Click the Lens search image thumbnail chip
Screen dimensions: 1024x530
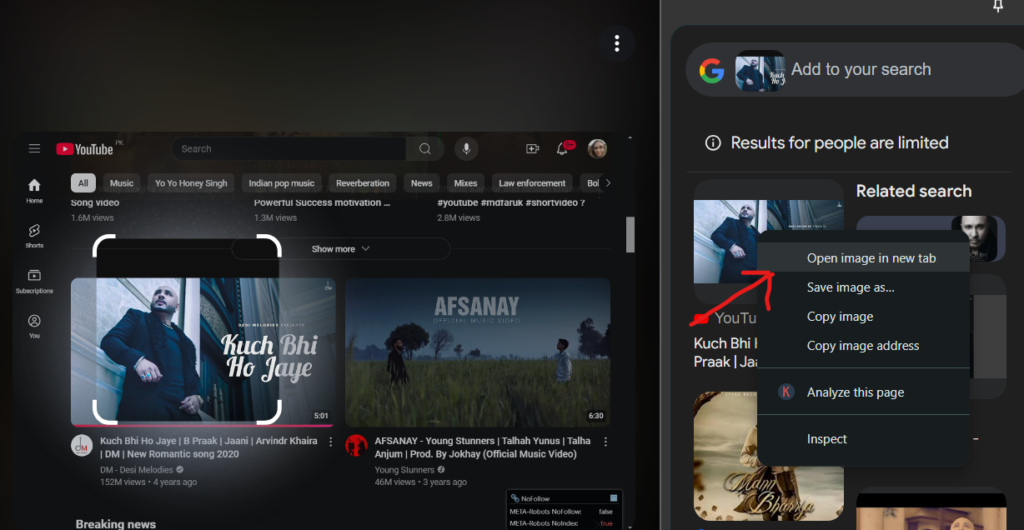[760, 70]
